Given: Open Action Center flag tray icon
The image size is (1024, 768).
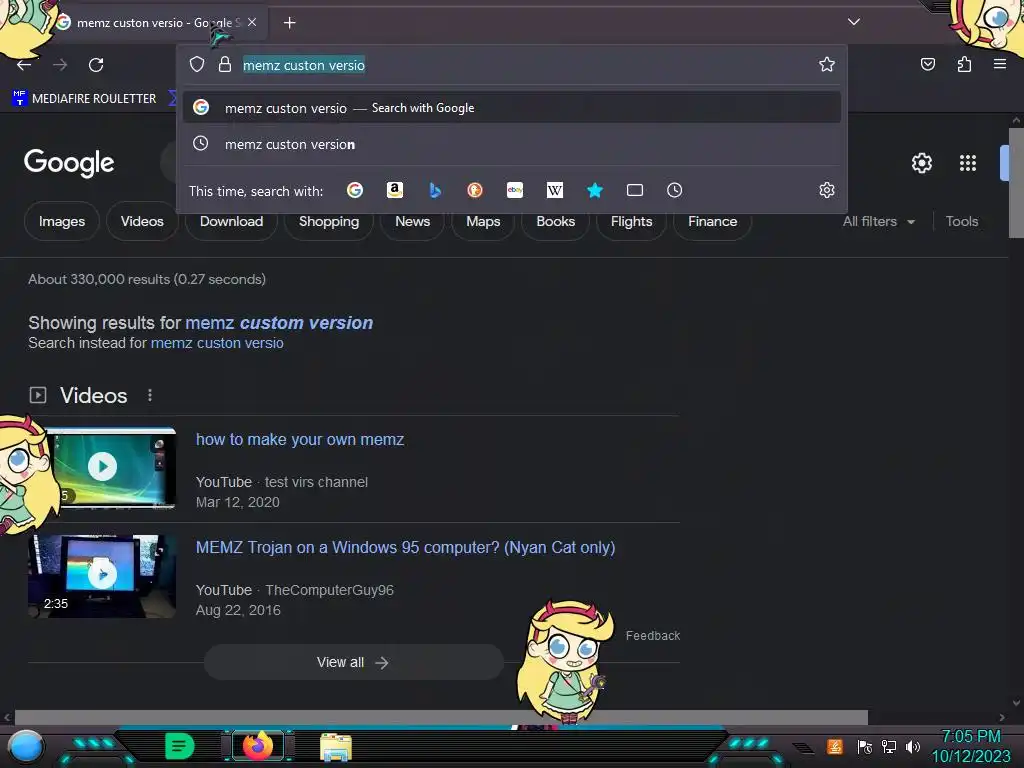Looking at the screenshot, I should pos(865,746).
